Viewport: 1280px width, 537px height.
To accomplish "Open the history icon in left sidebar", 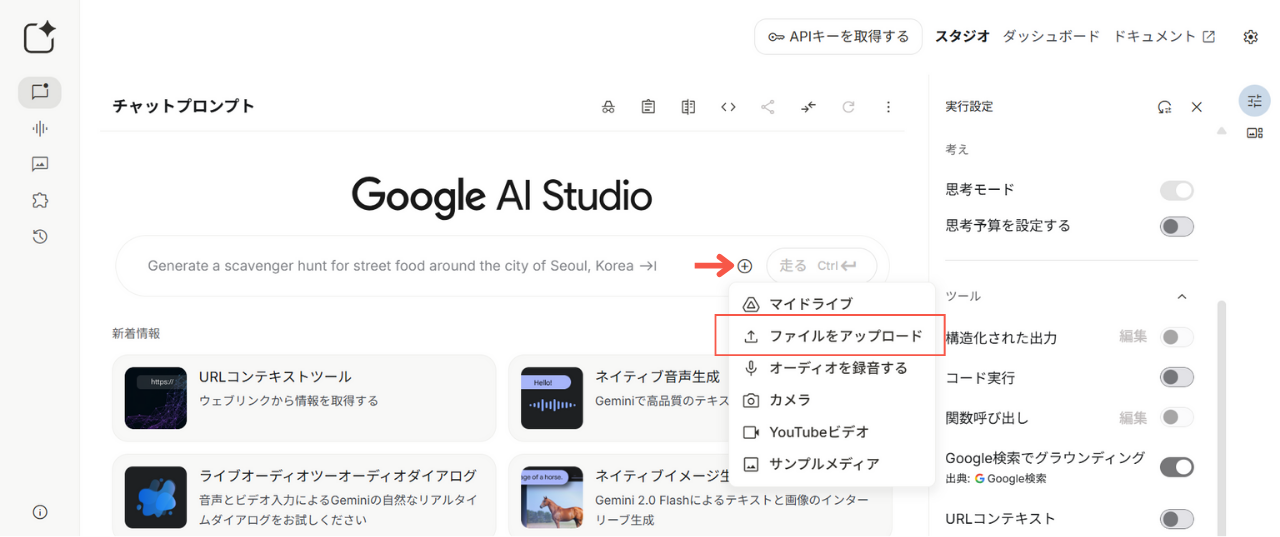I will [x=40, y=236].
